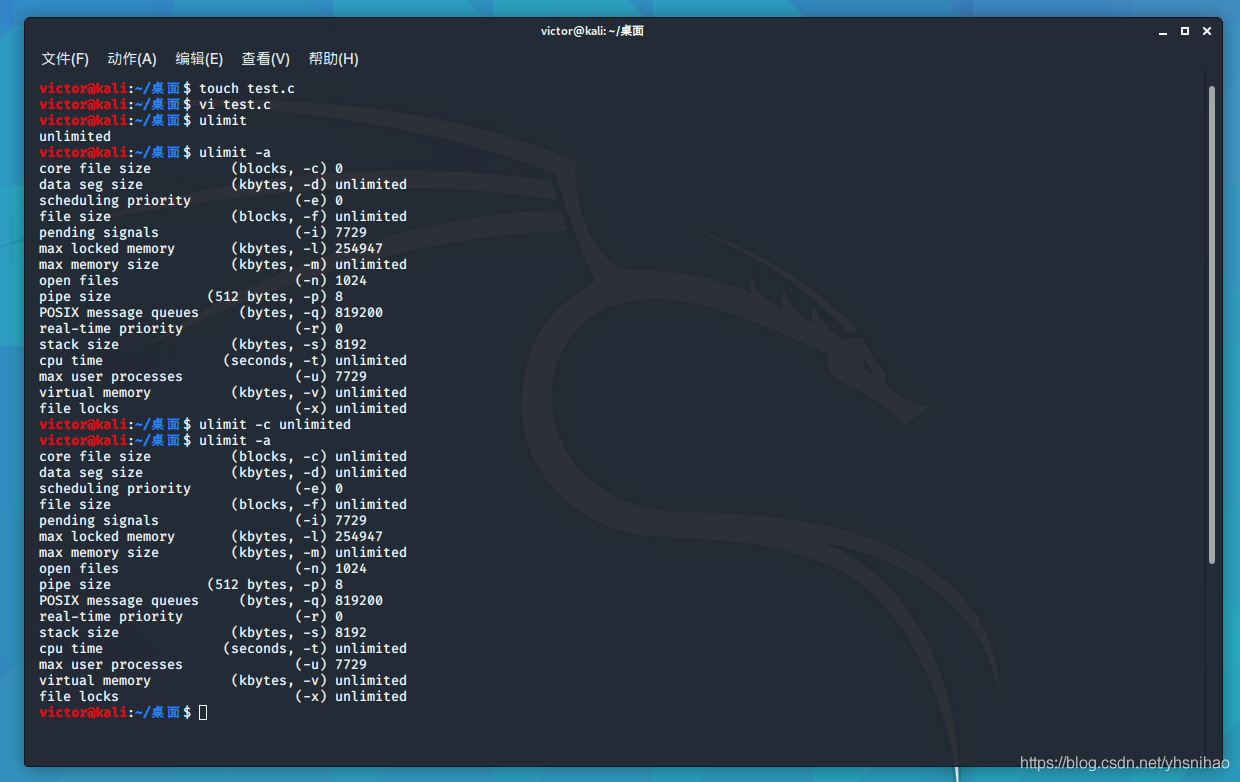
Task: Click the first 'data seg size' line
Action: tap(223, 184)
